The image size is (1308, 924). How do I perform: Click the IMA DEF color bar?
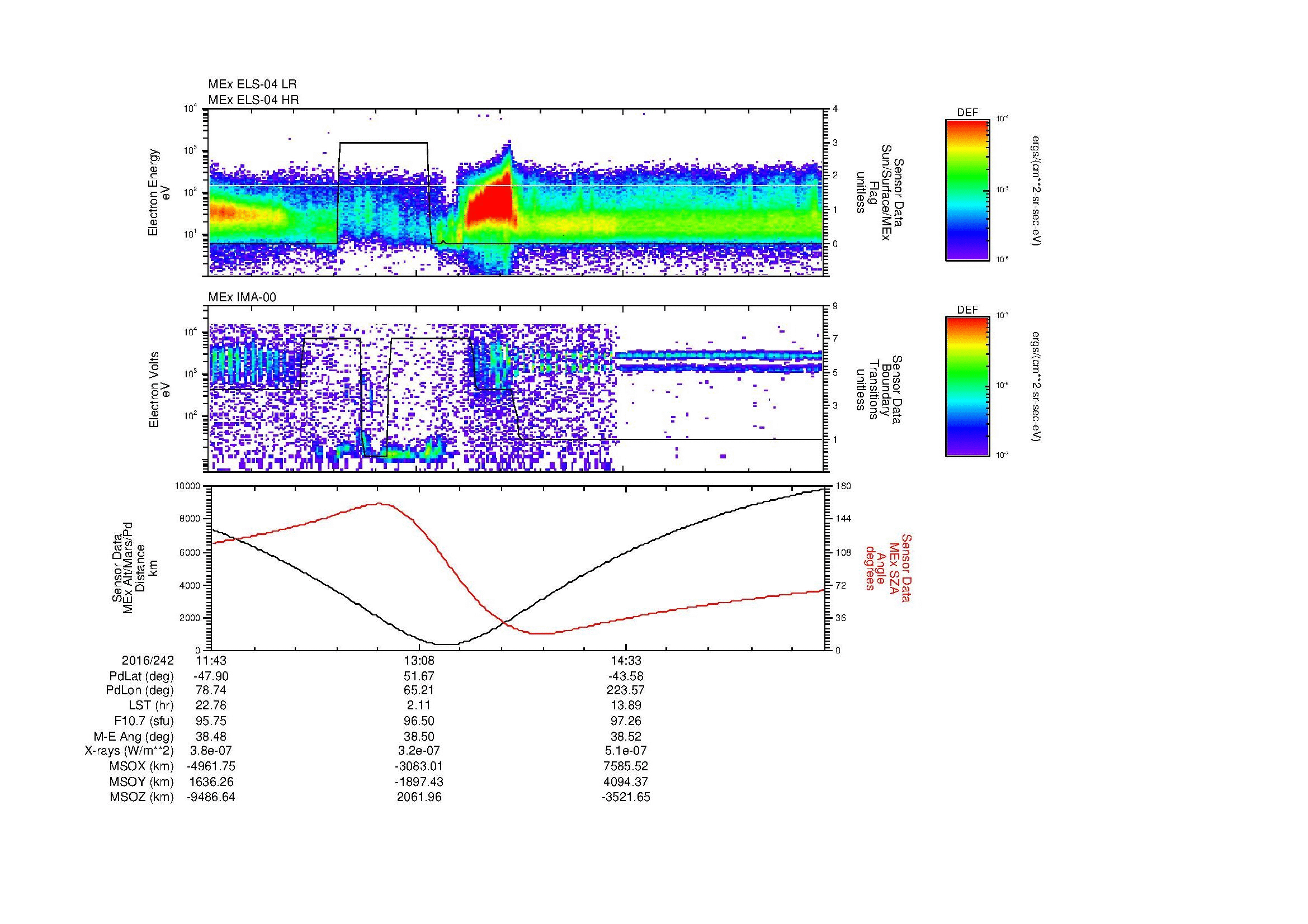(967, 387)
